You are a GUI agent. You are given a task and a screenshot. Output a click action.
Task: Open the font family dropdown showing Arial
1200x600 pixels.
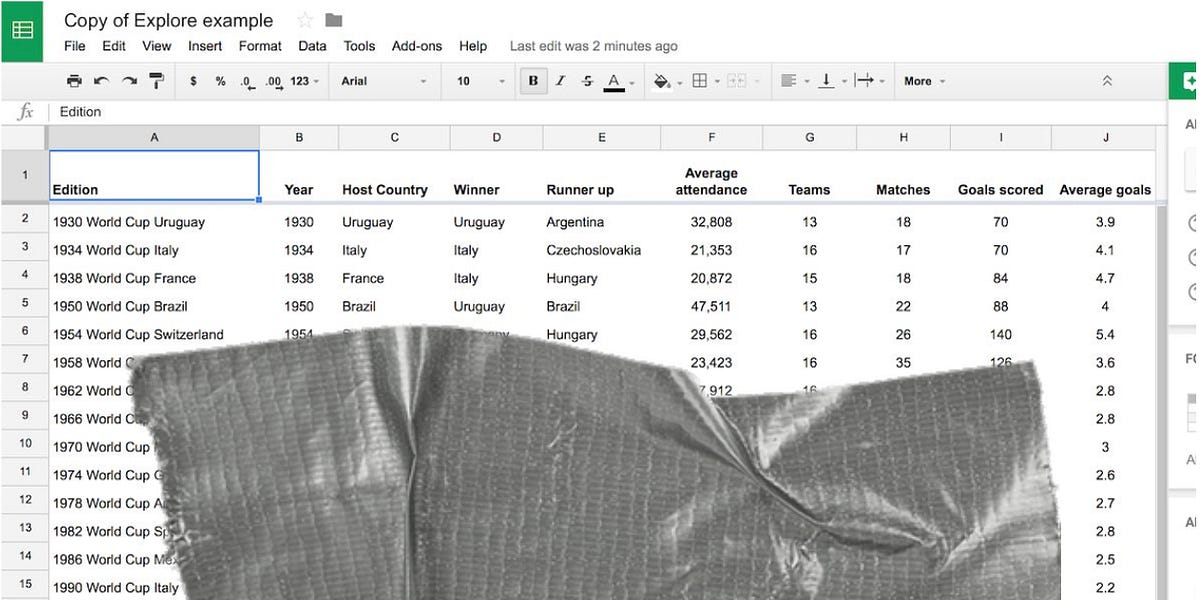[x=384, y=81]
